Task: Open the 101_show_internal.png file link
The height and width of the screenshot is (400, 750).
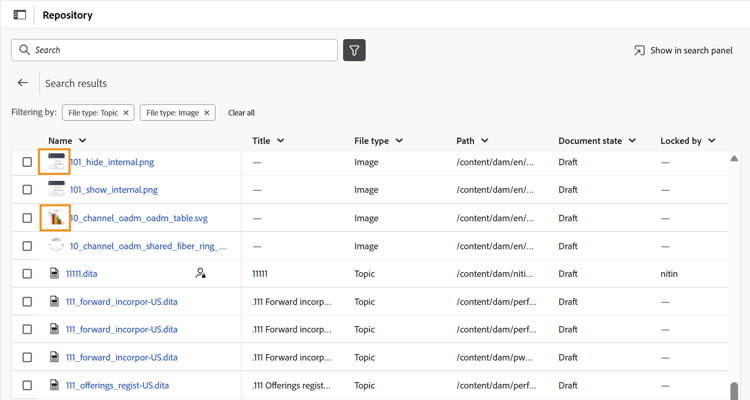Action: click(113, 189)
